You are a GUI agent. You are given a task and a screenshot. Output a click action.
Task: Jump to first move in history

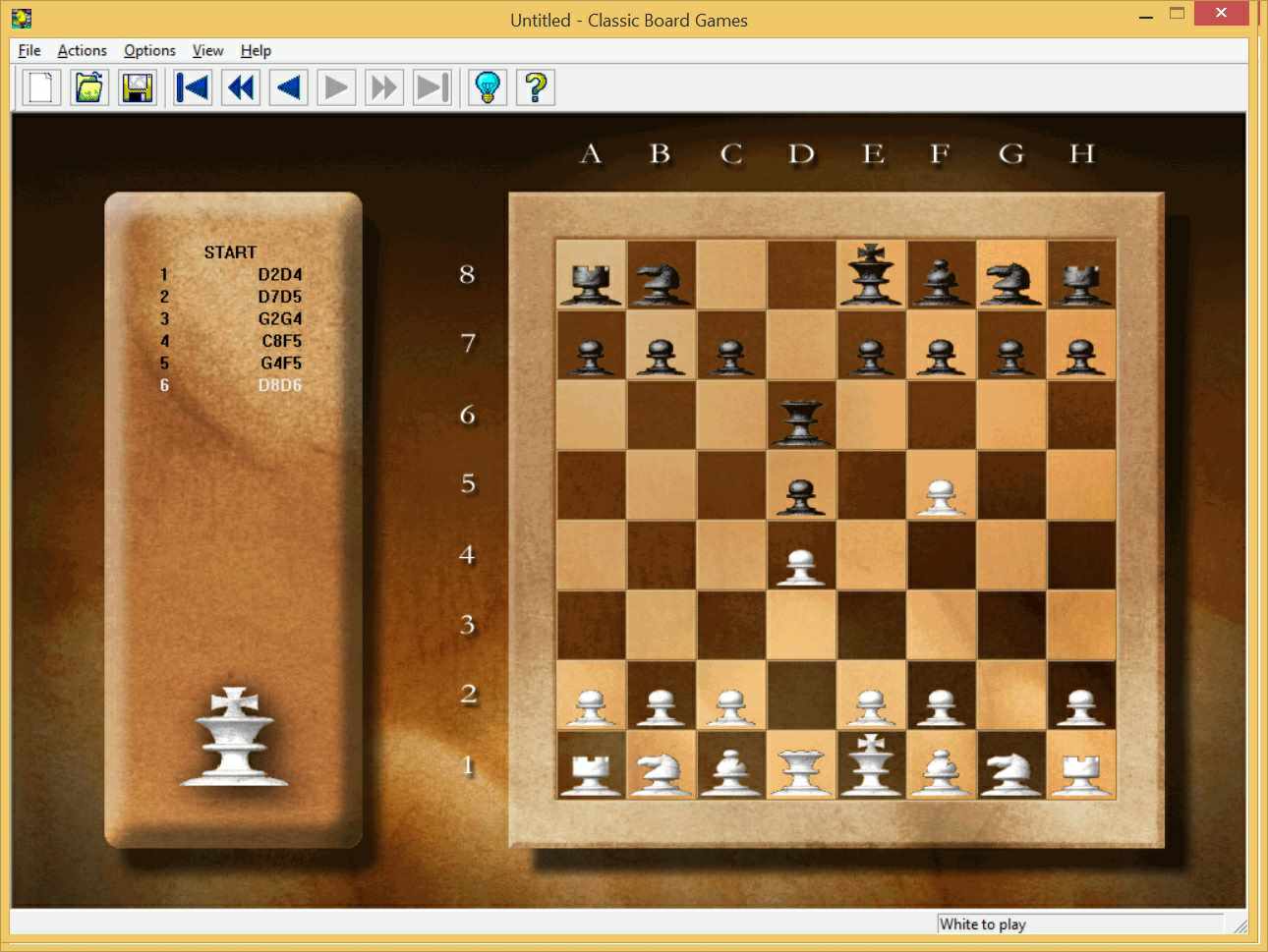(193, 88)
